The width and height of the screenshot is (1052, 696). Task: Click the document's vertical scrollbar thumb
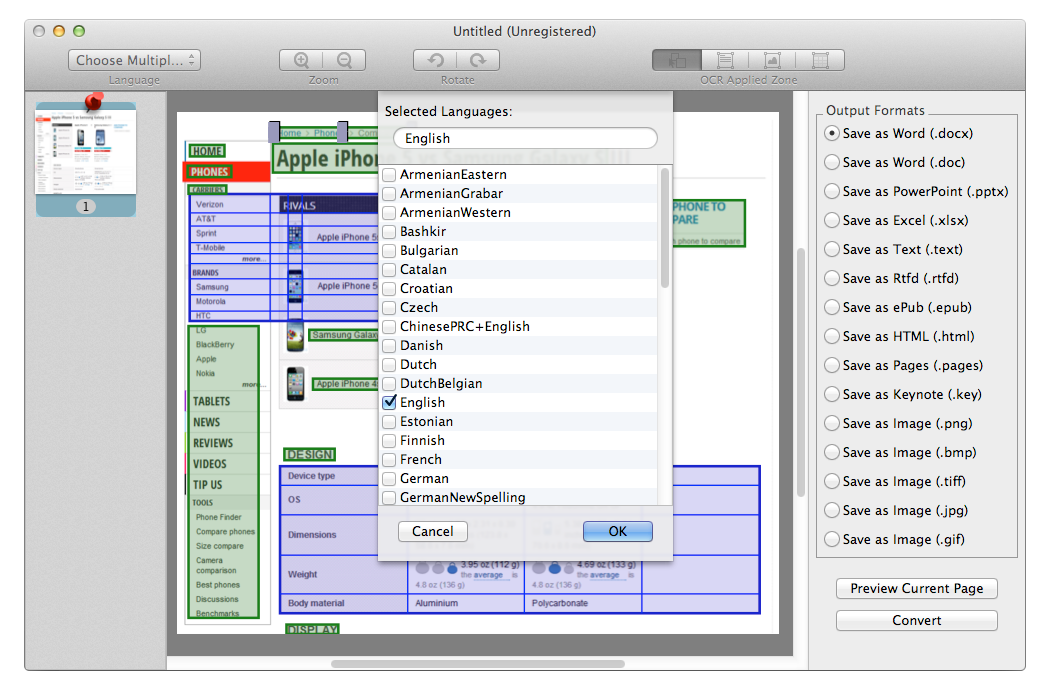tap(800, 372)
